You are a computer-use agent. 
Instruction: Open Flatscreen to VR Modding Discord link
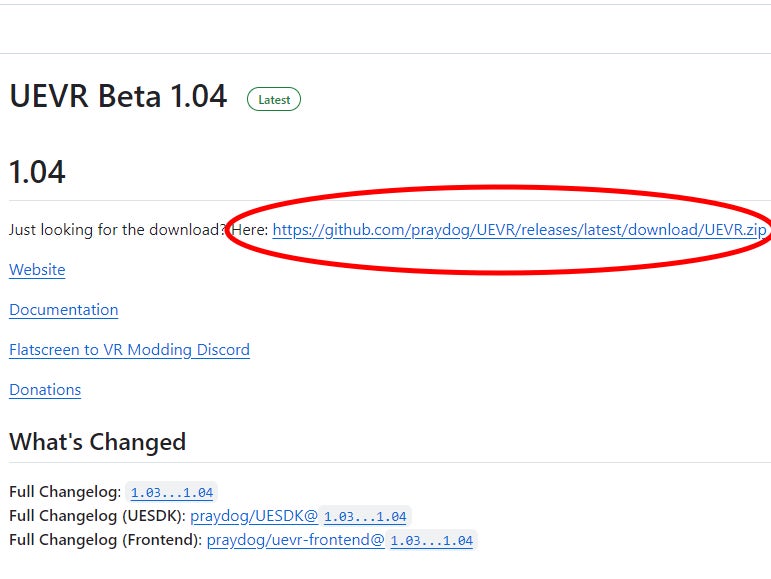pos(129,350)
